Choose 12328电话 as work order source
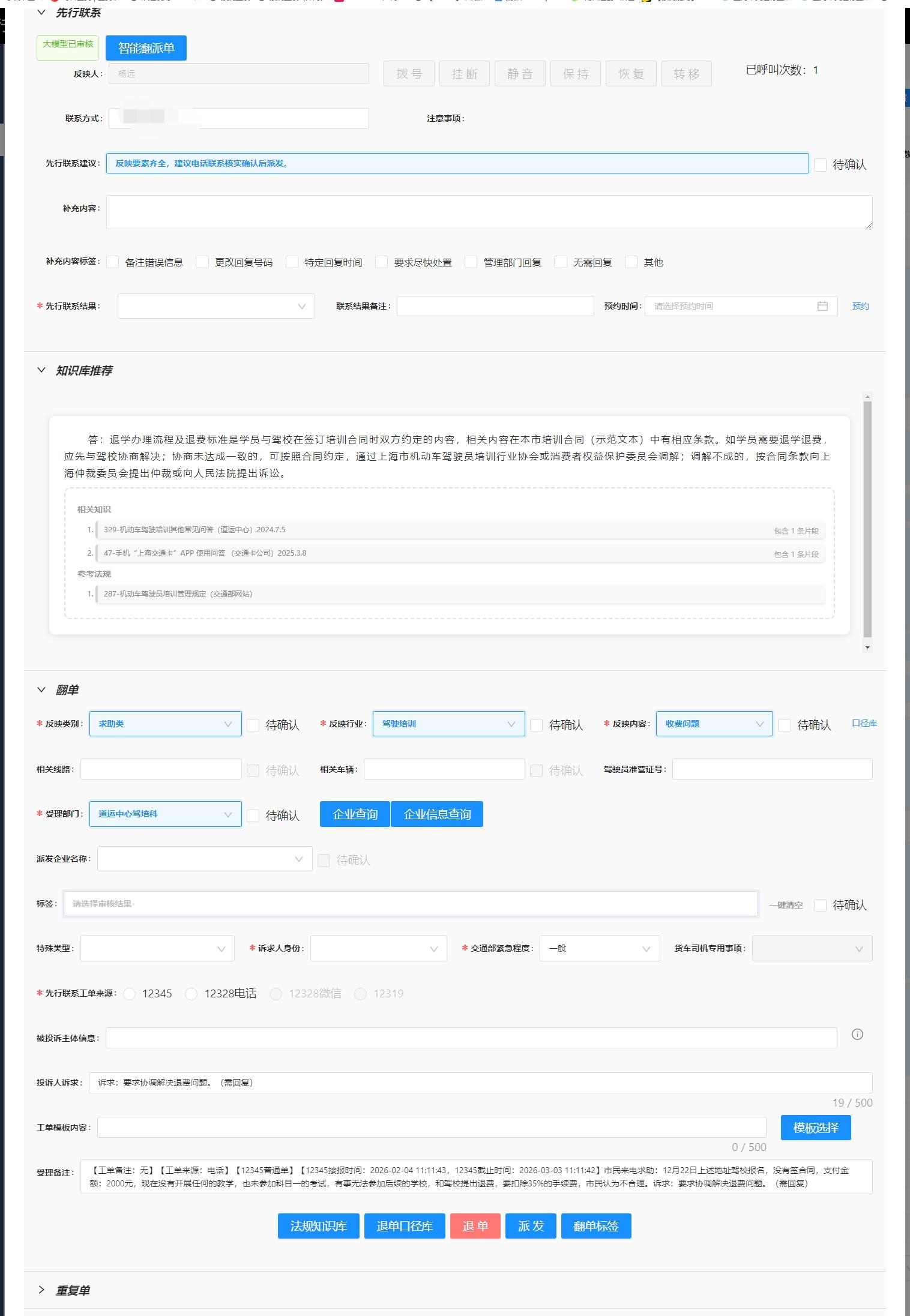The width and height of the screenshot is (910, 1316). (x=191, y=994)
